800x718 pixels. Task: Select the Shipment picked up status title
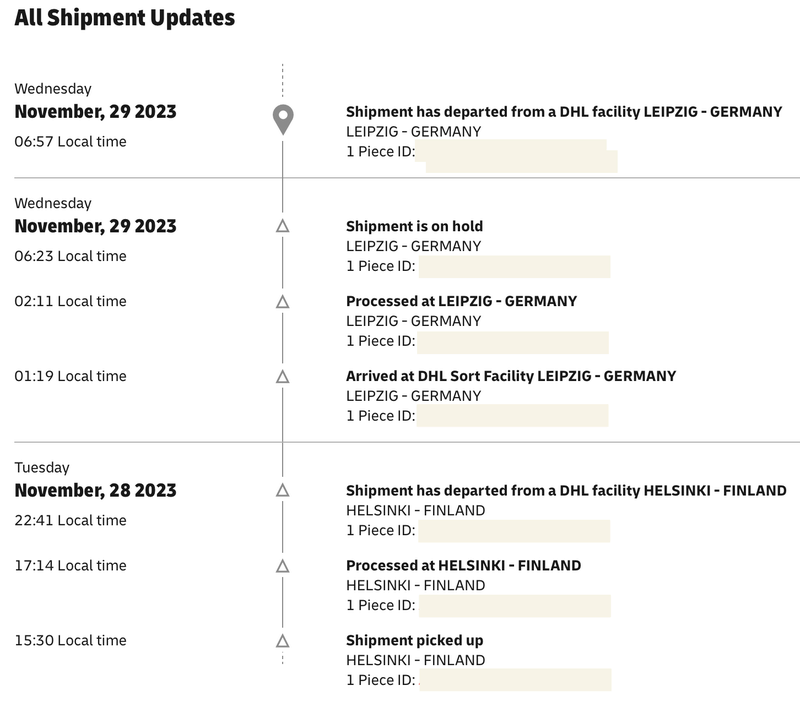414,640
